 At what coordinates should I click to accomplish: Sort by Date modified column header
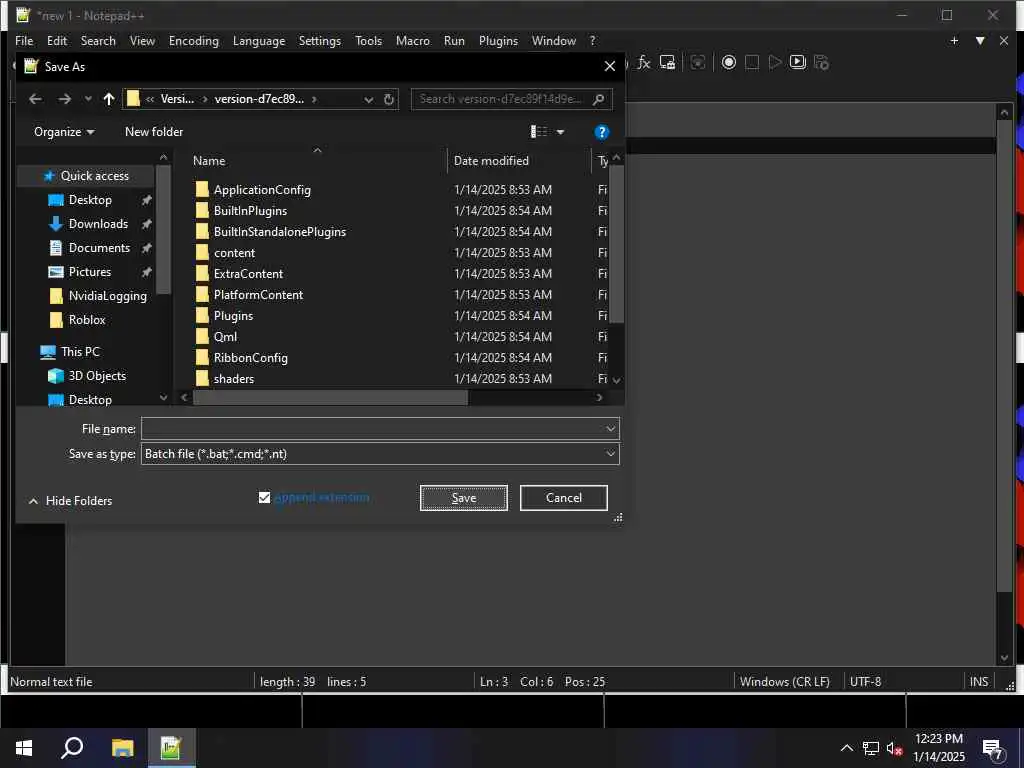pyautogui.click(x=519, y=161)
